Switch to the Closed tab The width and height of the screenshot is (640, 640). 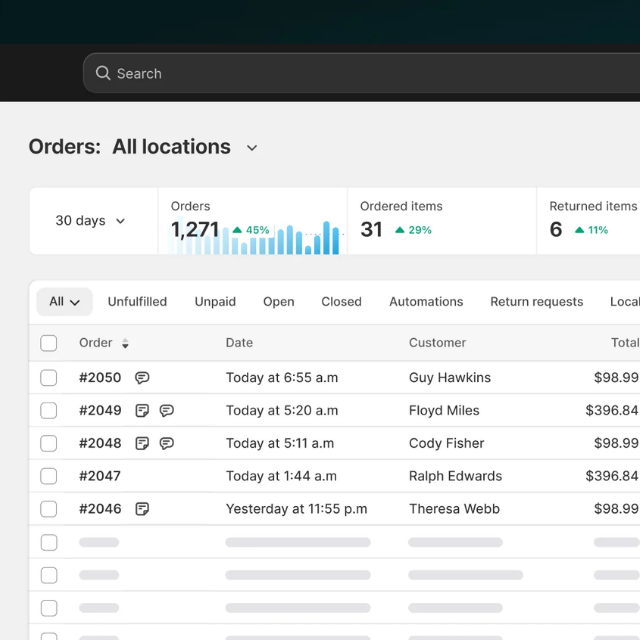coord(341,302)
